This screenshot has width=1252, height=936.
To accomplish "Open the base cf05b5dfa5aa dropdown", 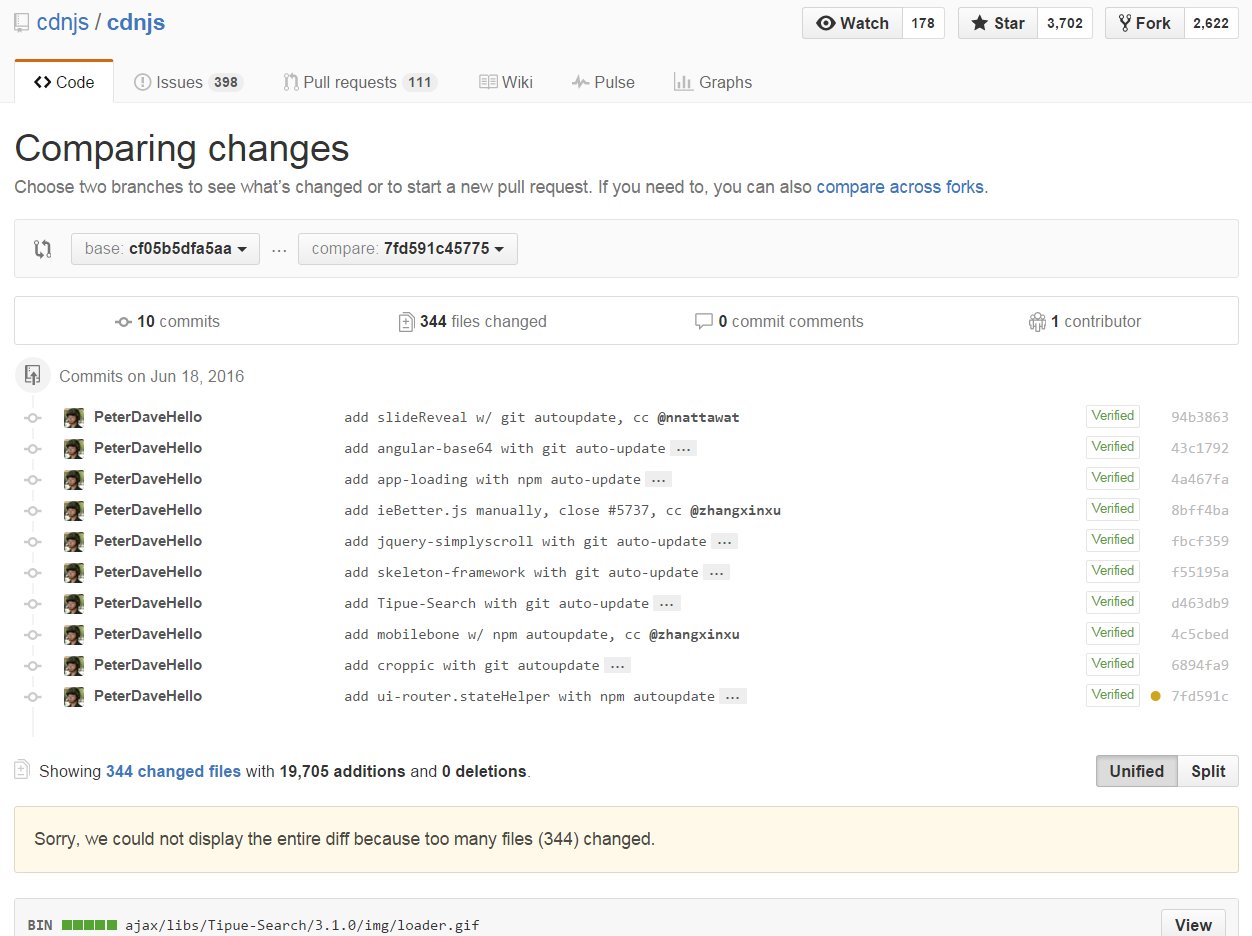I will tap(165, 249).
